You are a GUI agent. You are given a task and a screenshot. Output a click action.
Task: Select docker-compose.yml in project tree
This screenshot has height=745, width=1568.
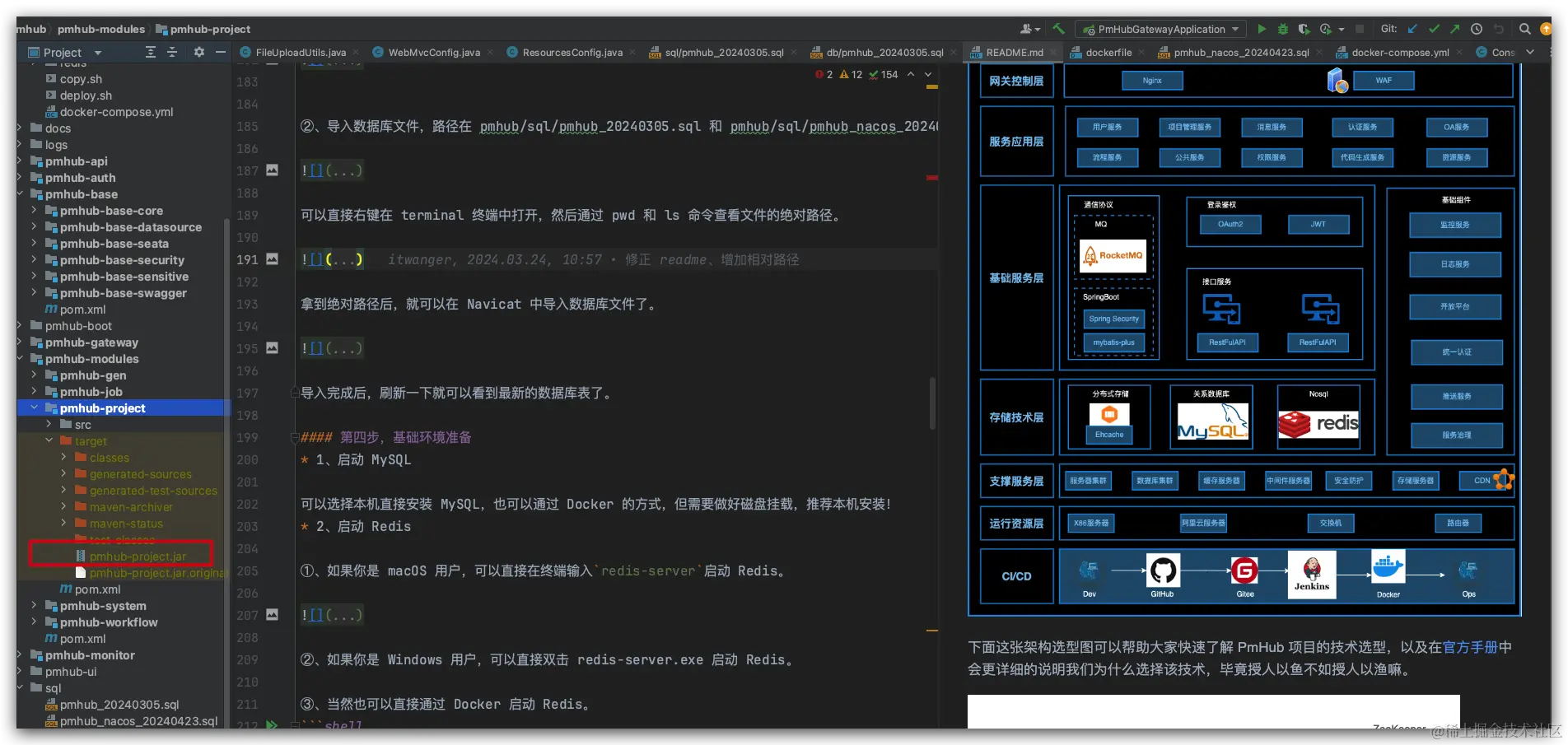(116, 112)
